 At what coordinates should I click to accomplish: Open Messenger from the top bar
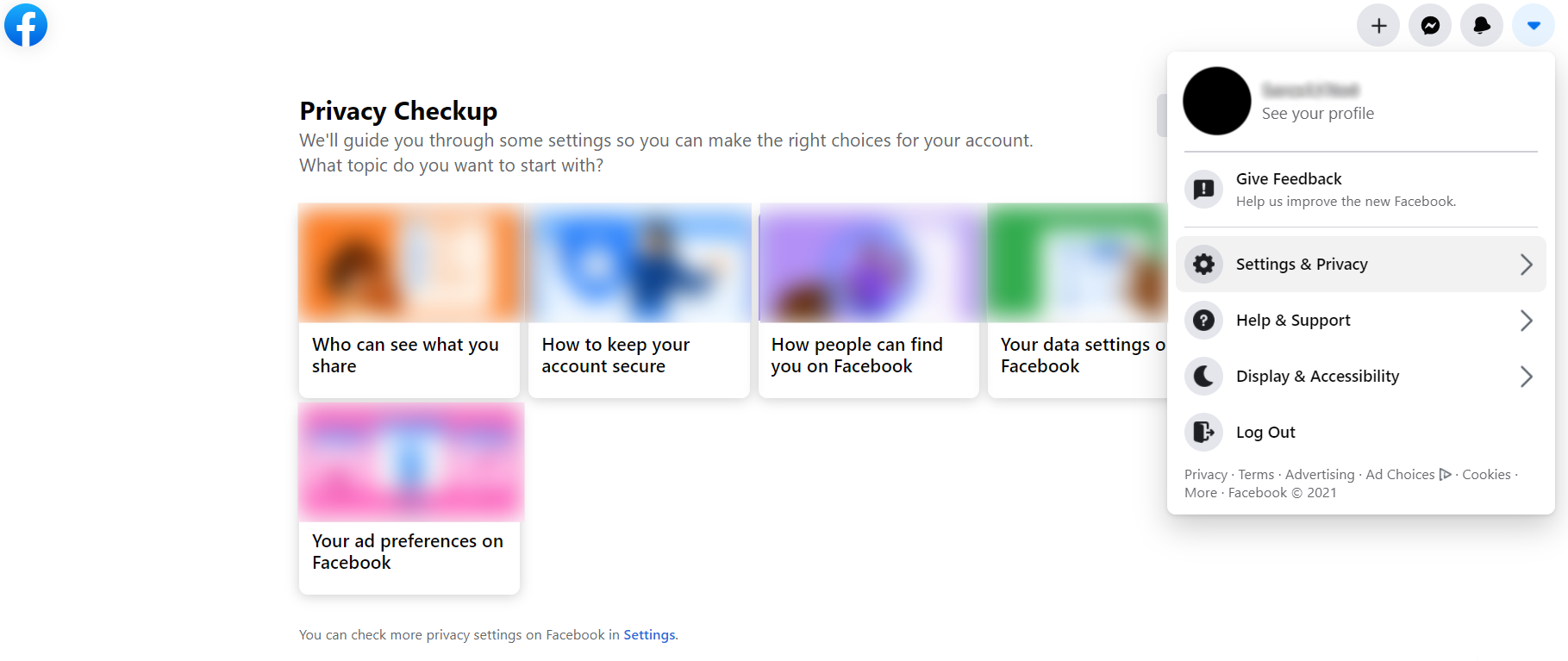coord(1429,25)
